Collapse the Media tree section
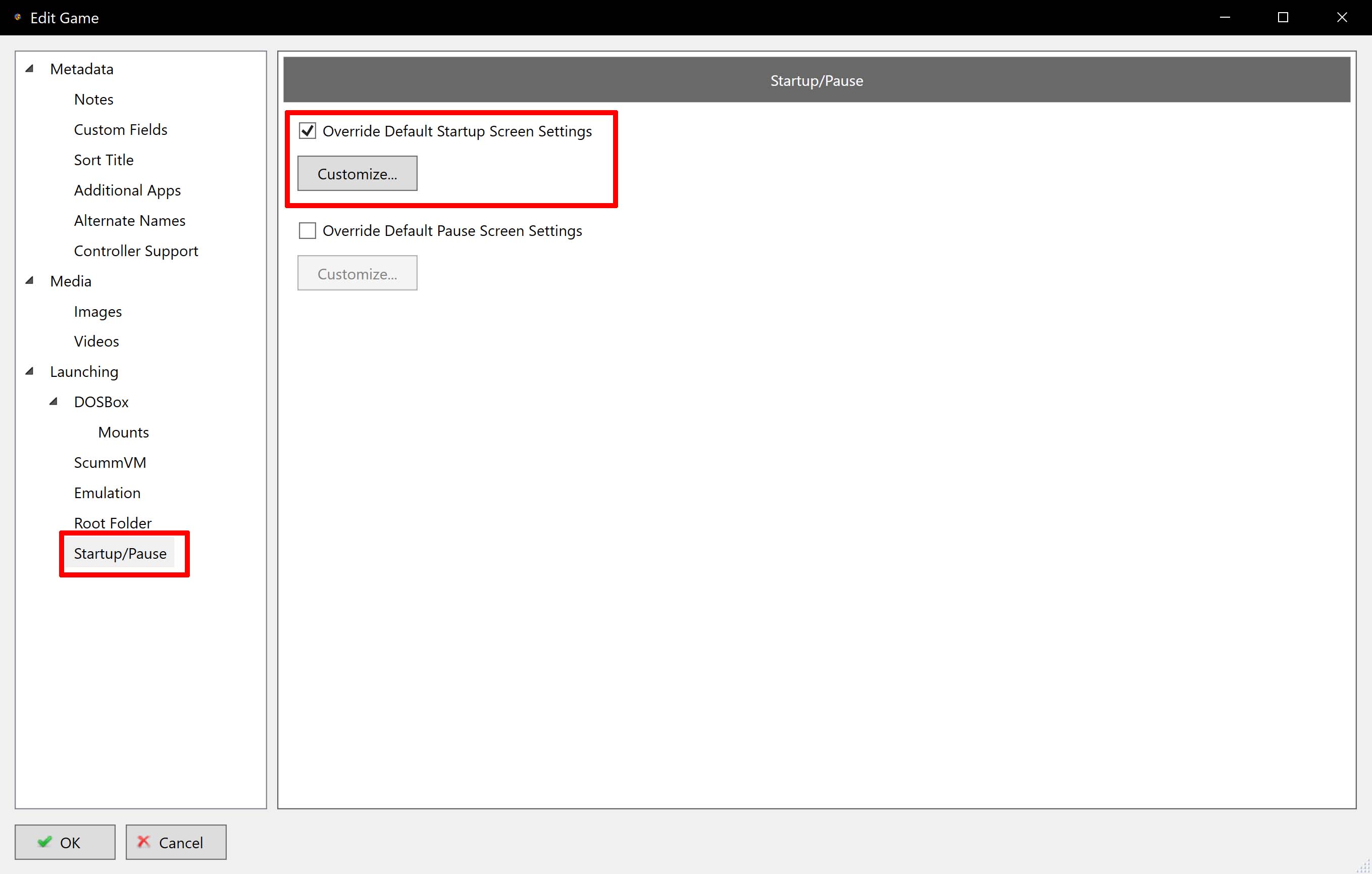1372x874 pixels. [30, 280]
